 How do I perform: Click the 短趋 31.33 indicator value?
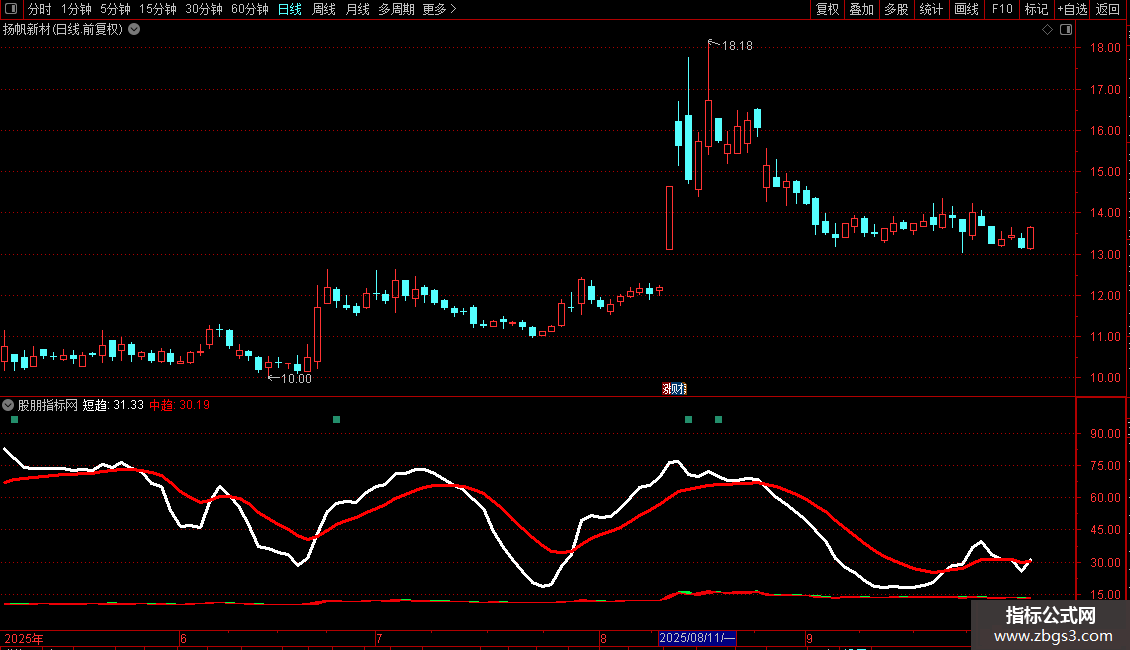[113, 405]
